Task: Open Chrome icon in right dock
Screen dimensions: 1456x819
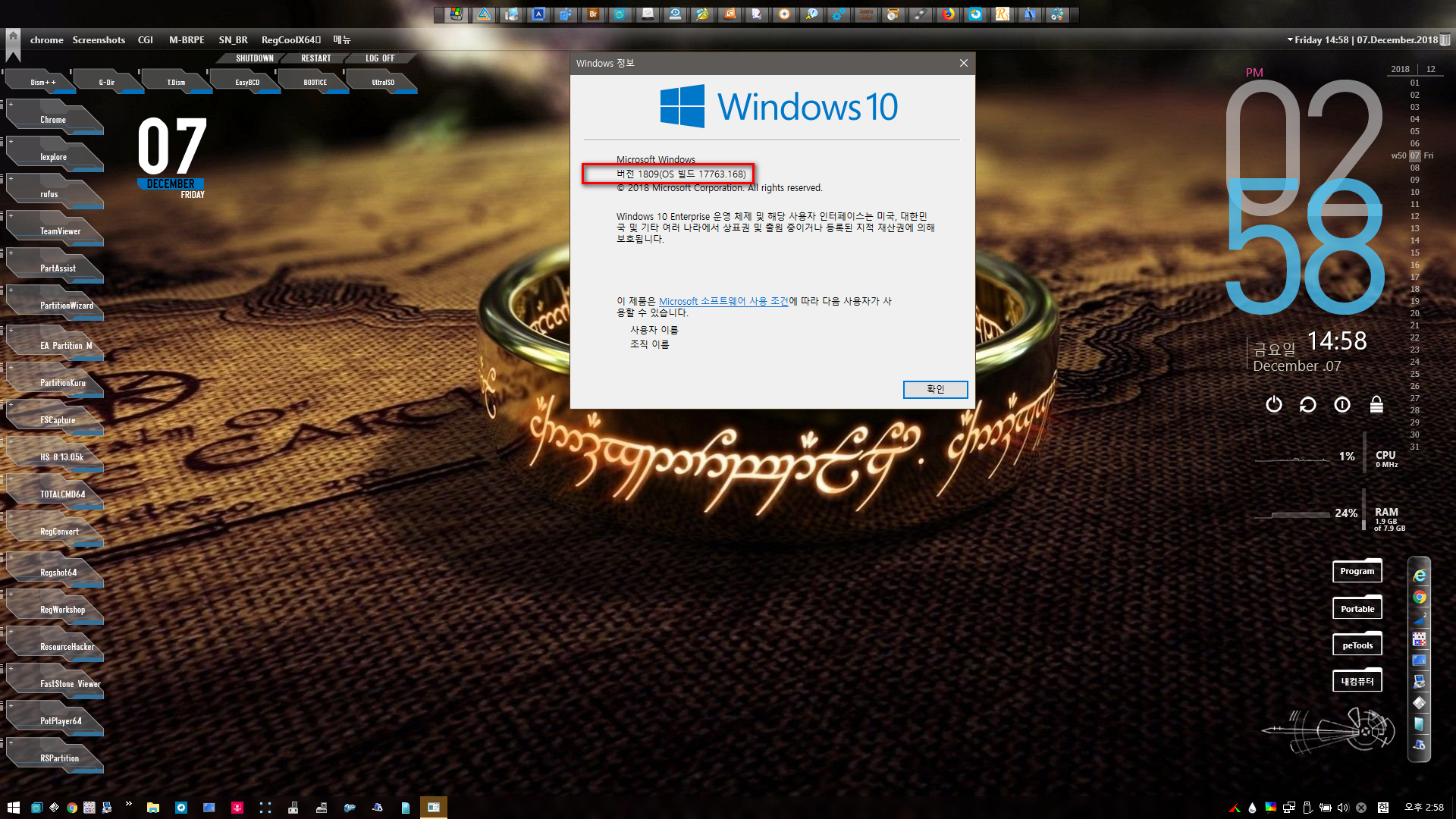Action: [x=1420, y=598]
